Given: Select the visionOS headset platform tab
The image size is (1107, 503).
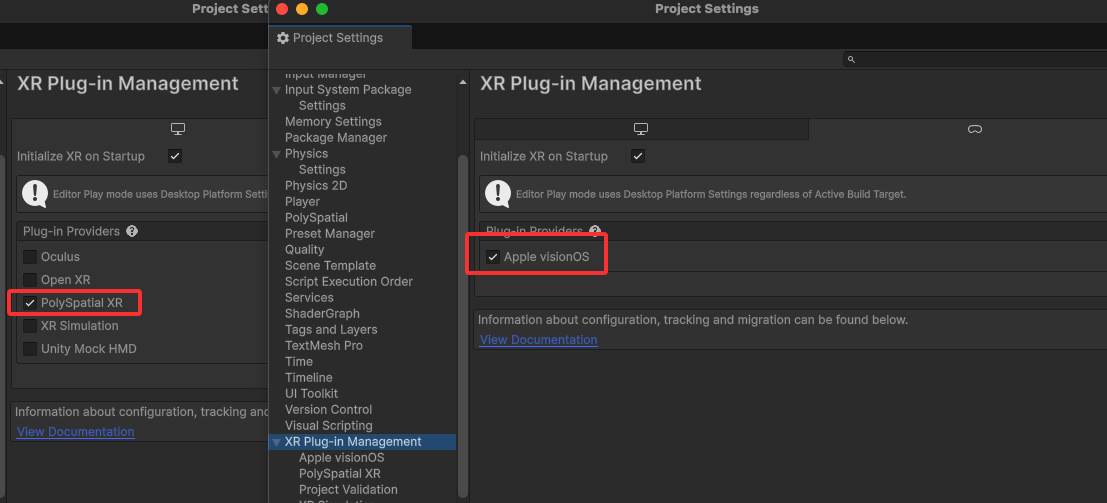Looking at the screenshot, I should 974,129.
